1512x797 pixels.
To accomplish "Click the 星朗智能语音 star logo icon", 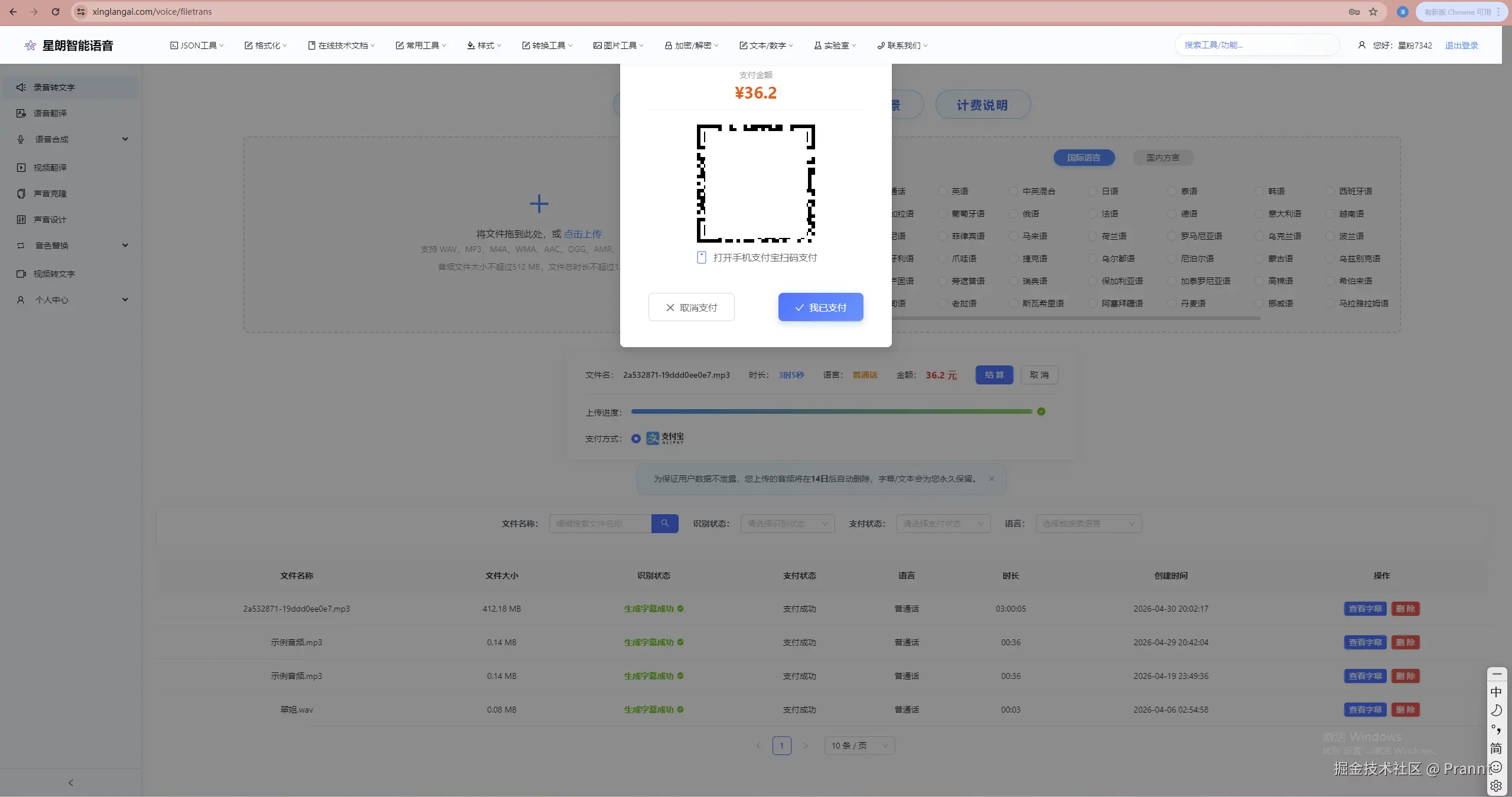I will coord(30,45).
